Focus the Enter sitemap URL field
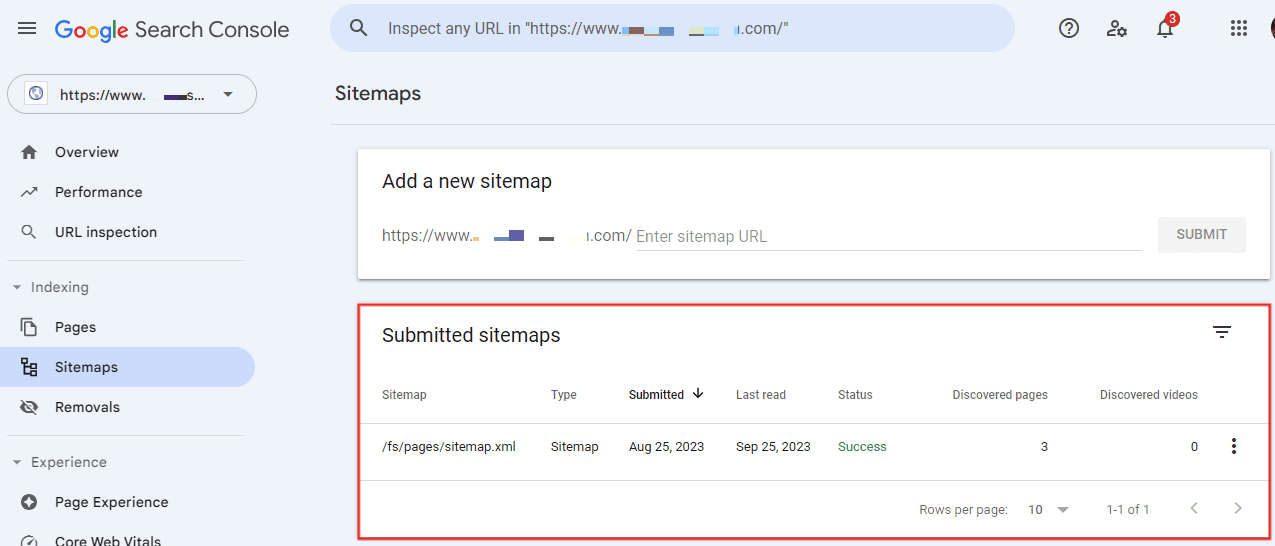Viewport: 1275px width, 546px height. coord(889,237)
